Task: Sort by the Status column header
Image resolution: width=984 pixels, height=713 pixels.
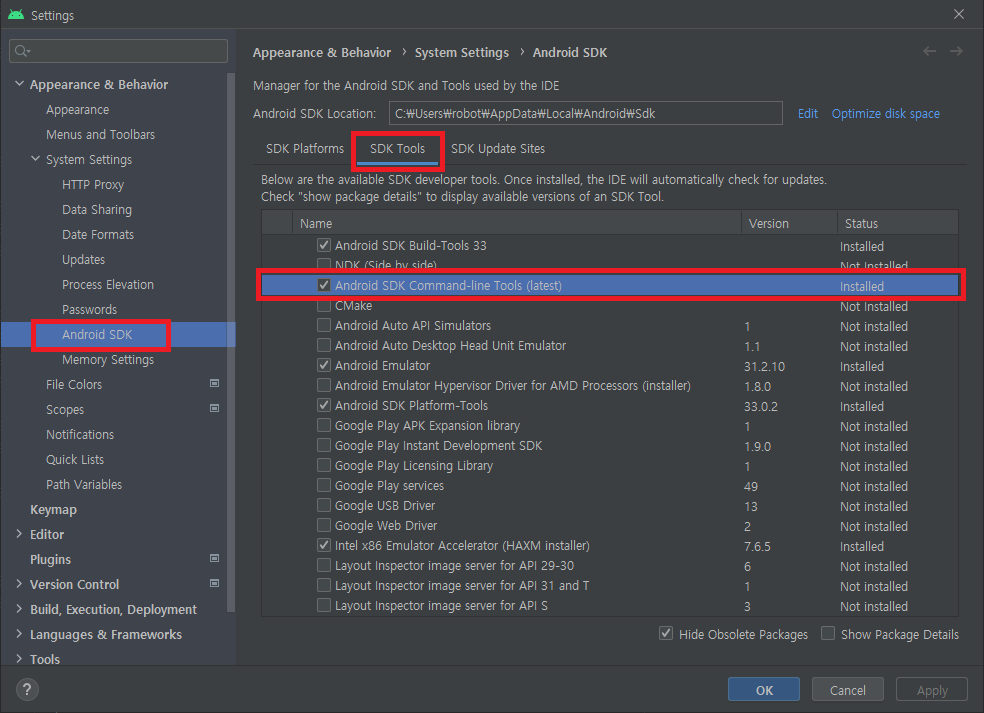Action: click(898, 223)
